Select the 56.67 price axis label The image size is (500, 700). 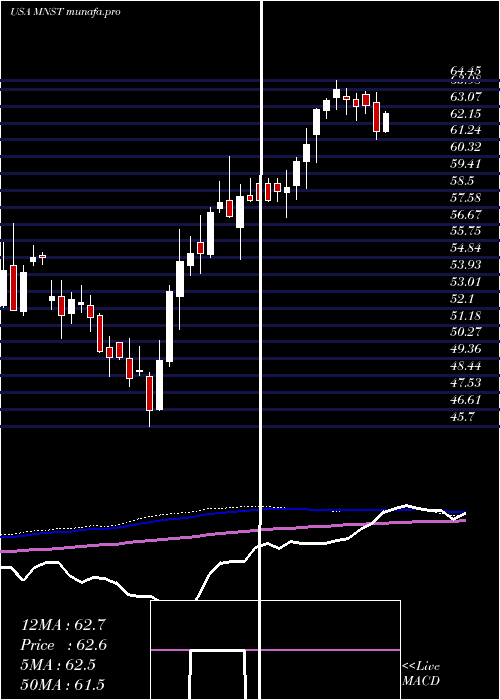point(466,214)
